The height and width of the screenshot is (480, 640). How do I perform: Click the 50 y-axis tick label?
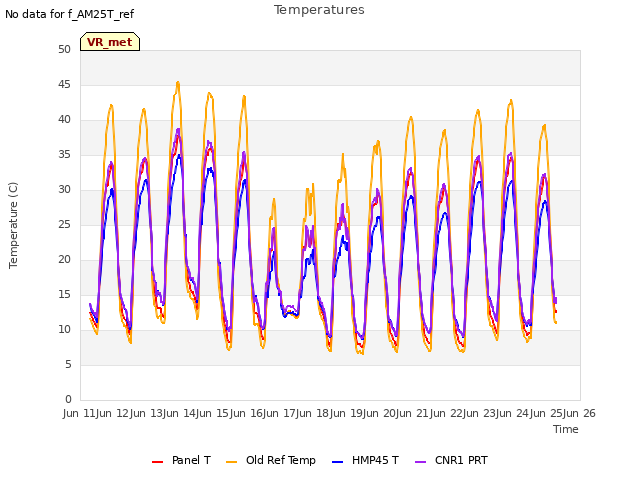tap(64, 49)
